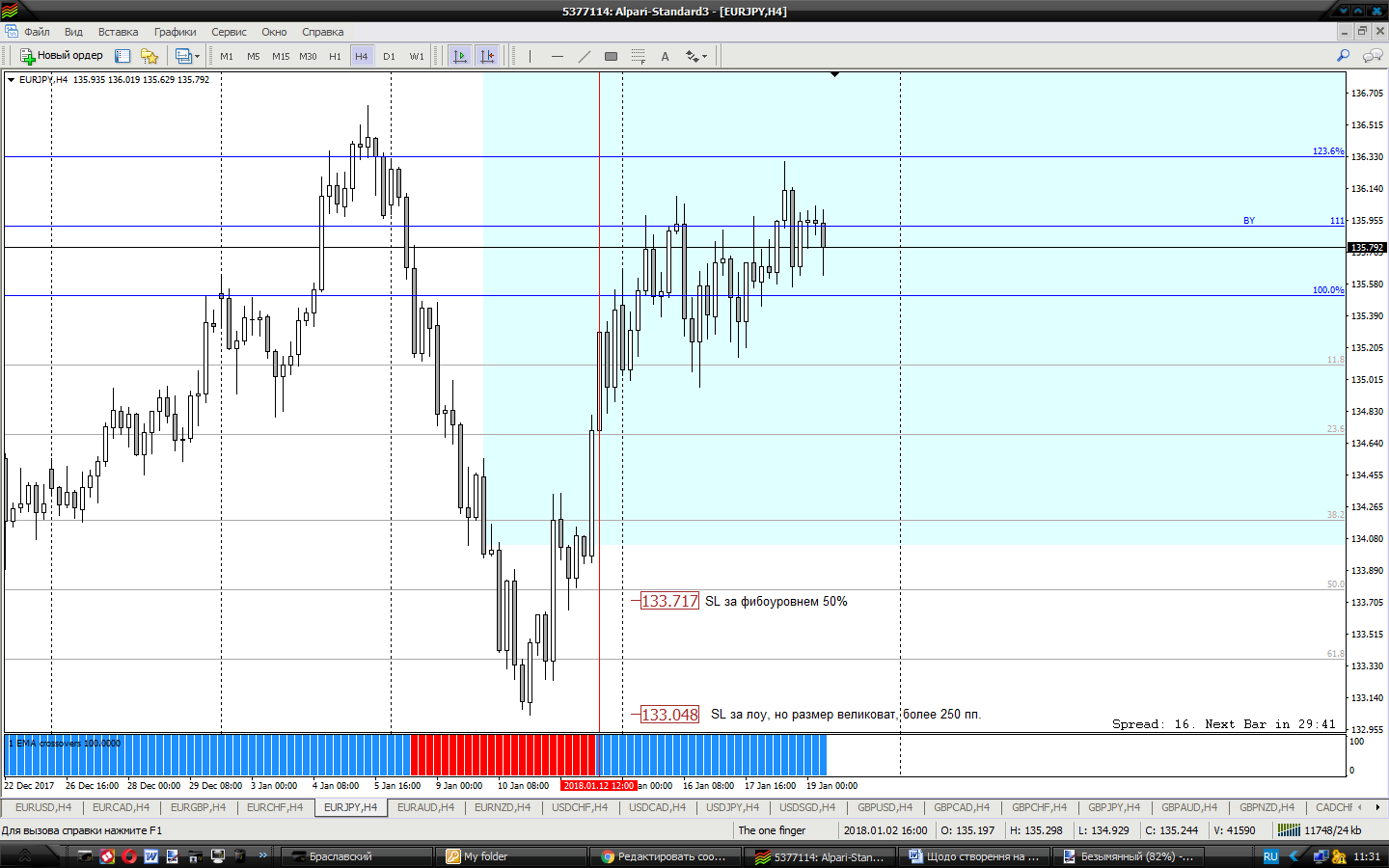The width and height of the screenshot is (1389, 868).
Task: Click the chart shift triangle marker at the top
Action: pos(834,74)
